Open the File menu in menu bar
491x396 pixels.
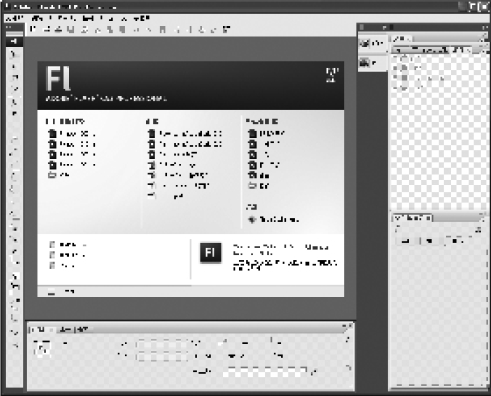click(14, 18)
